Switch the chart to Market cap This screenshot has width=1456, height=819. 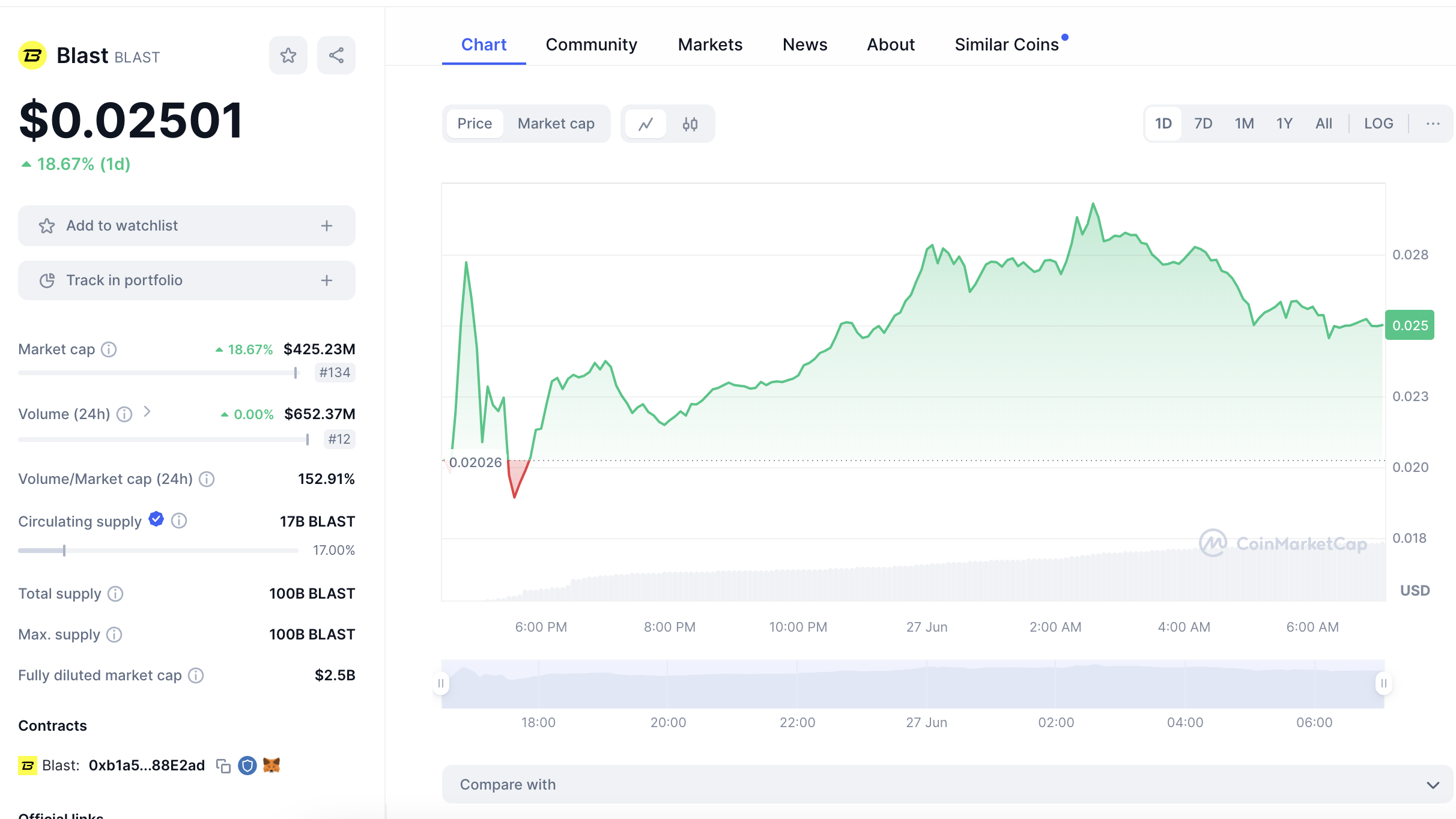[556, 124]
